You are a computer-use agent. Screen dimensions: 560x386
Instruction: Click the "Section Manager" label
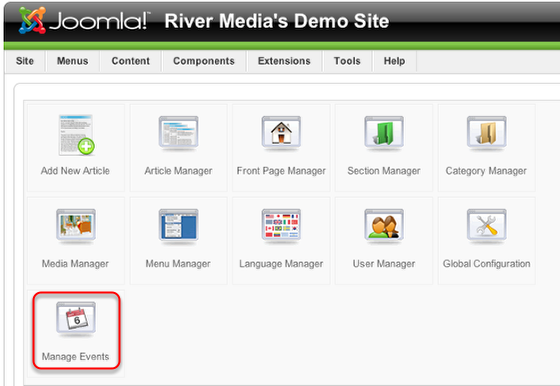coord(384,171)
